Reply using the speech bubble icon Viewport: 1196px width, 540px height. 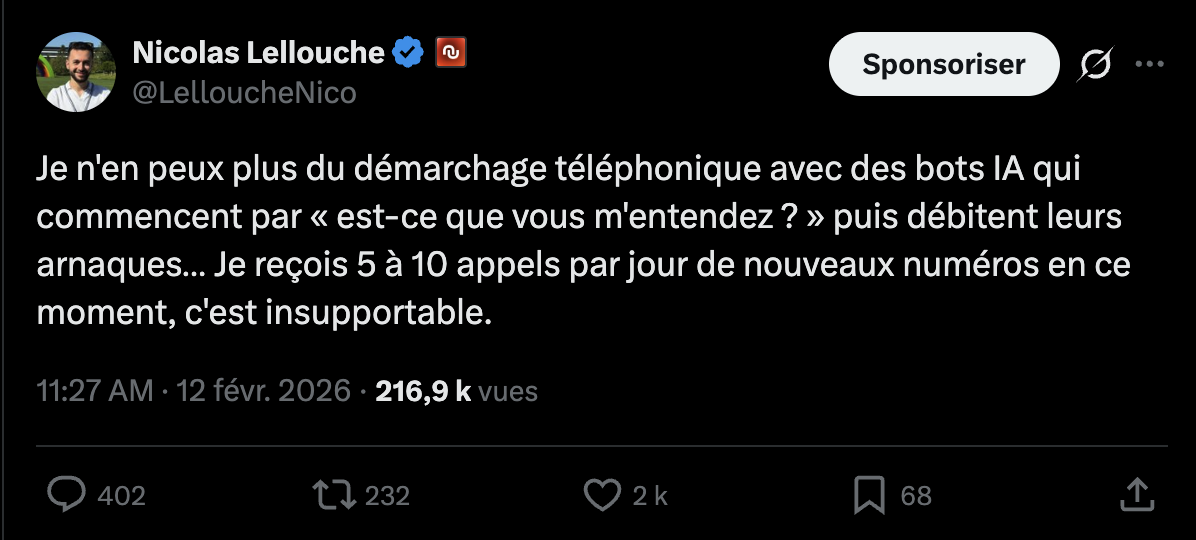67,495
